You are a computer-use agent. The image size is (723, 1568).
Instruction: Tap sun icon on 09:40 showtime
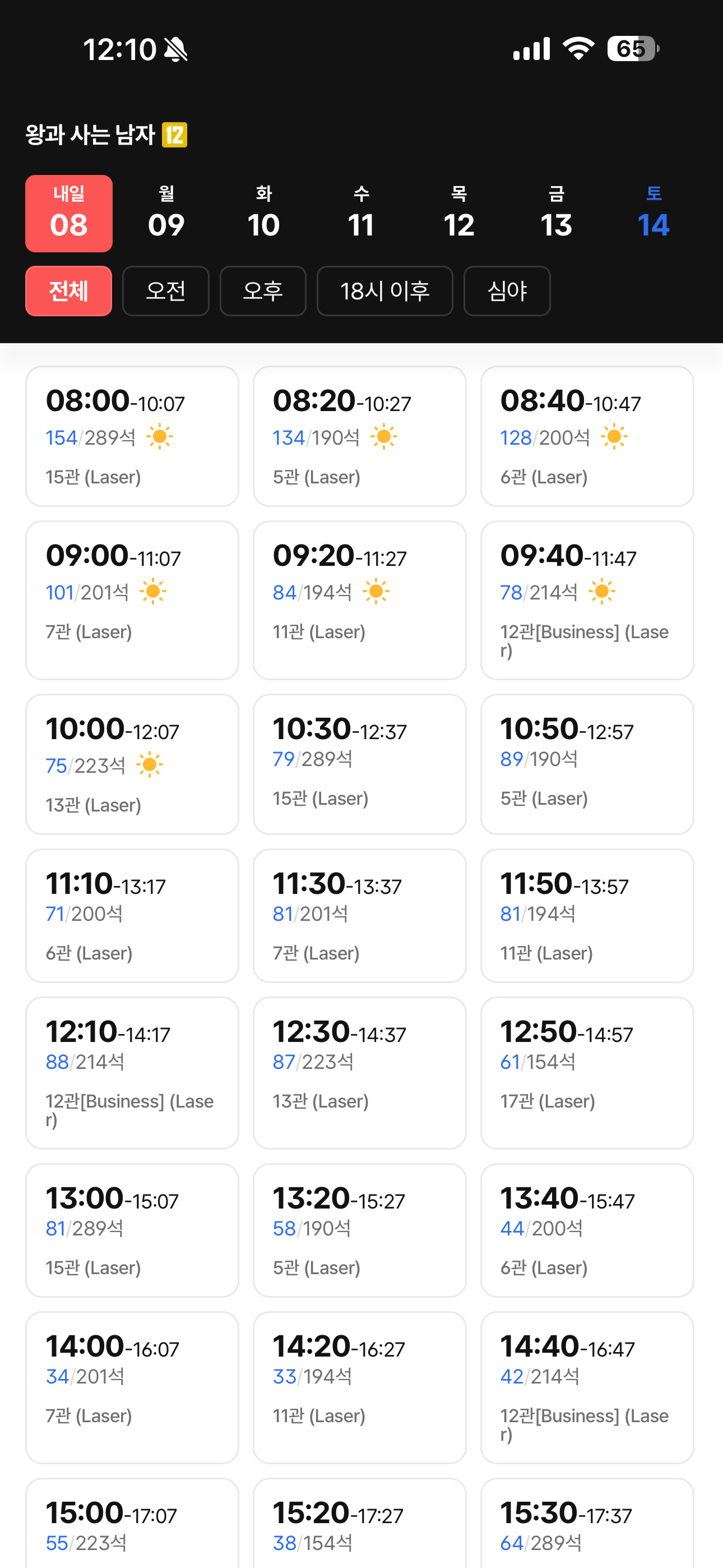[x=601, y=591]
